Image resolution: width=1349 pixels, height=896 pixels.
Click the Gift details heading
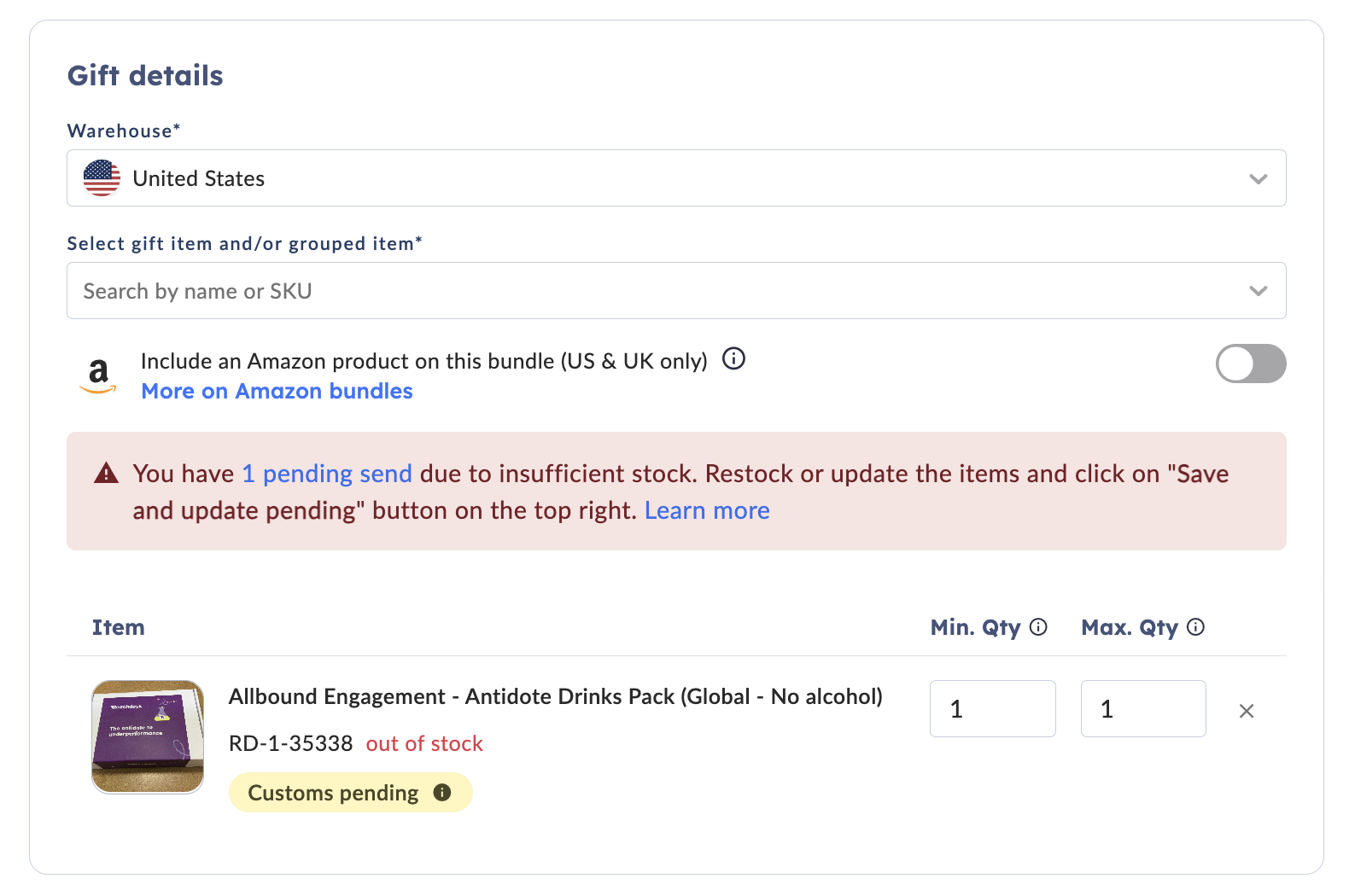(145, 75)
